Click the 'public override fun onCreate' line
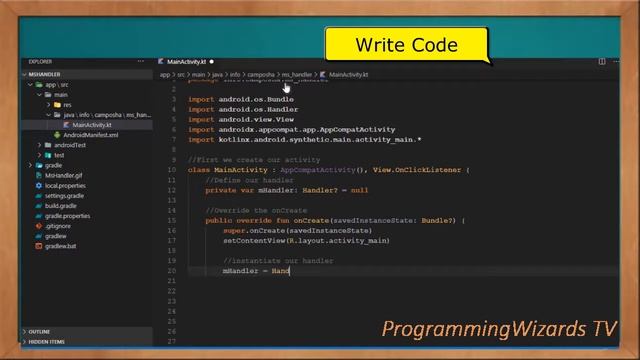The image size is (640, 360). click(335, 220)
